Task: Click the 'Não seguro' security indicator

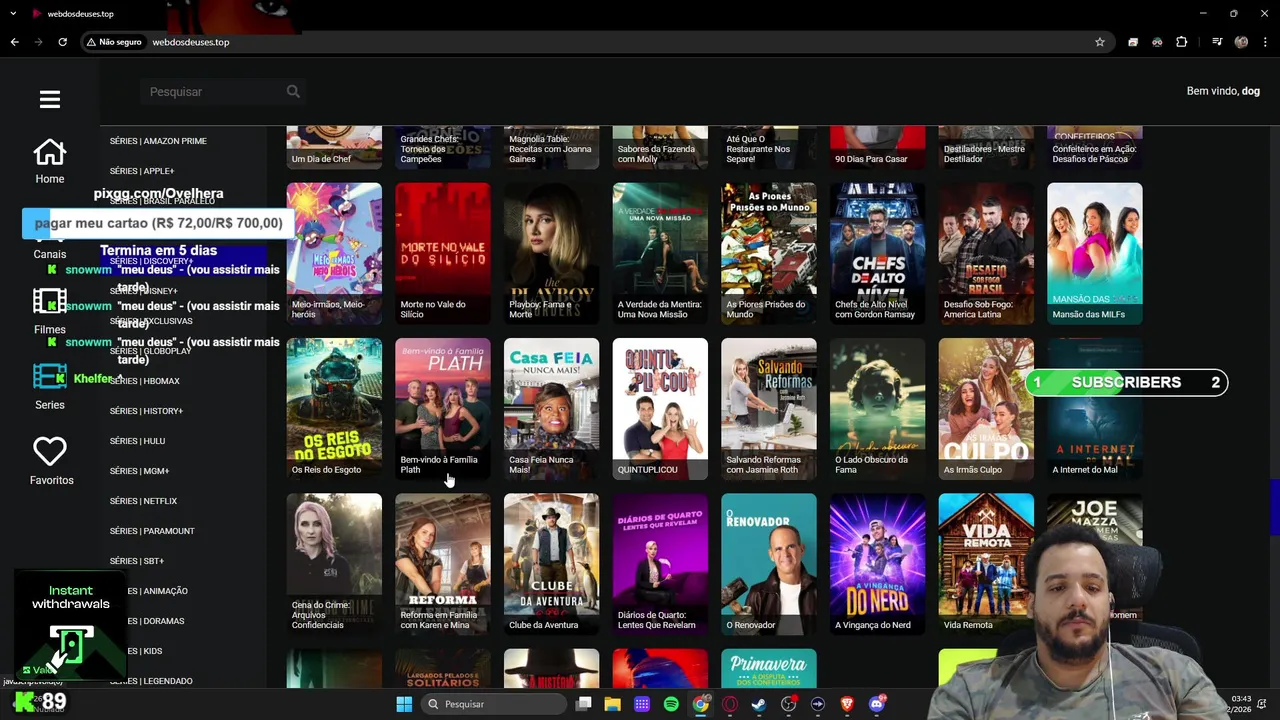Action: [x=114, y=42]
